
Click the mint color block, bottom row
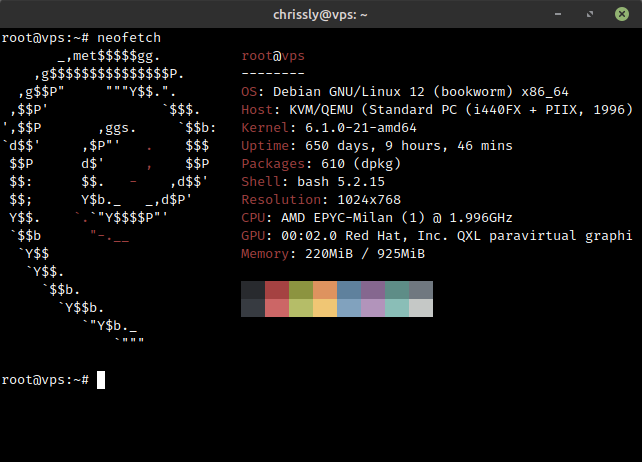point(397,308)
